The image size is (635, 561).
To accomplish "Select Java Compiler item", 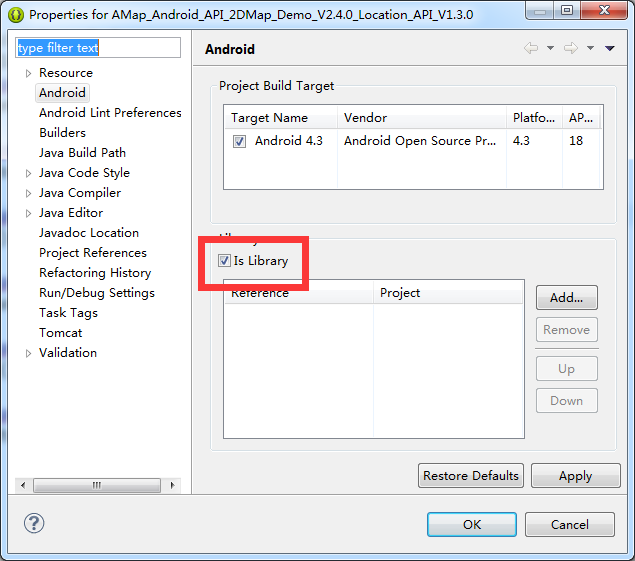I will [80, 193].
